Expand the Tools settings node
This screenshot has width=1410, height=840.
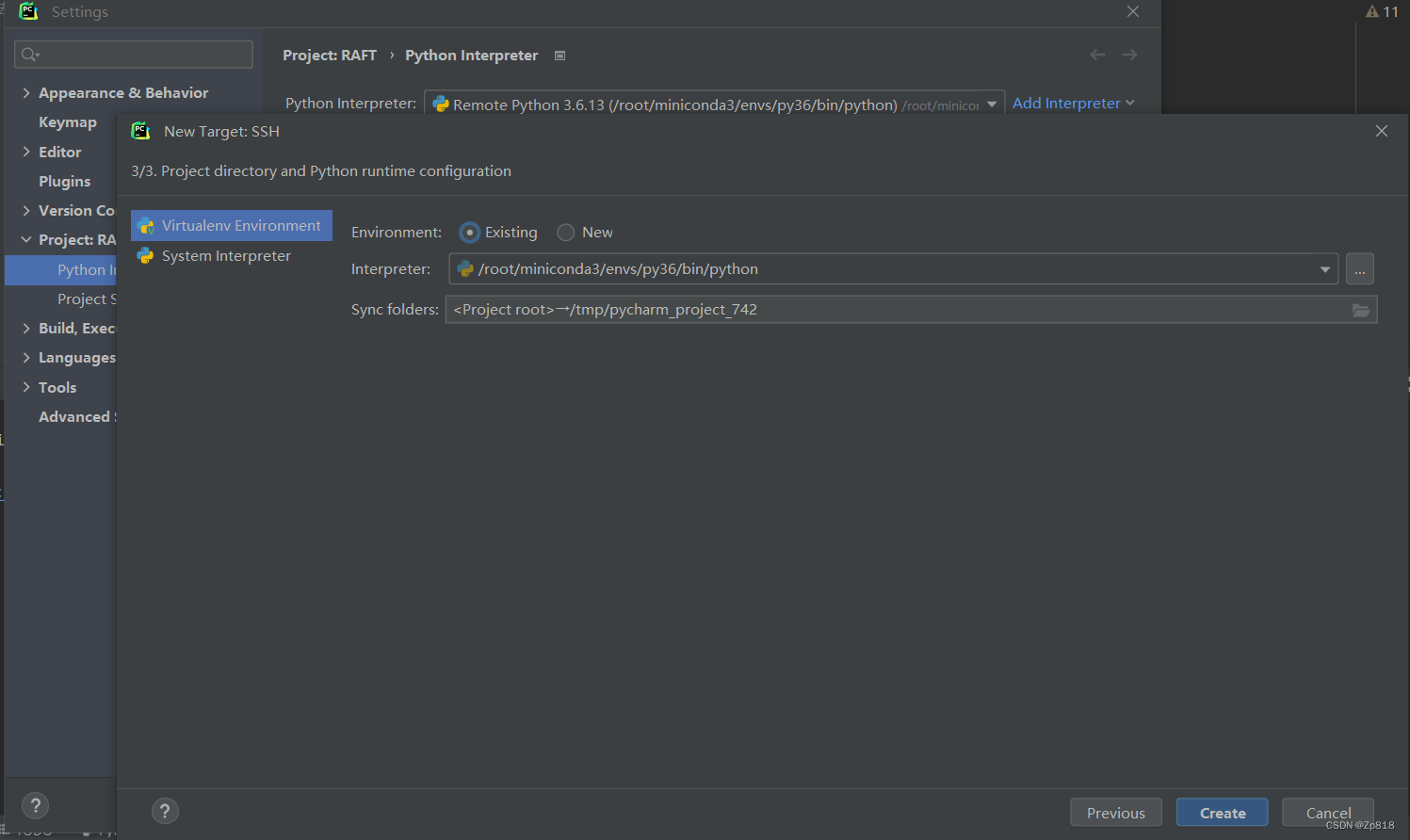pos(26,387)
